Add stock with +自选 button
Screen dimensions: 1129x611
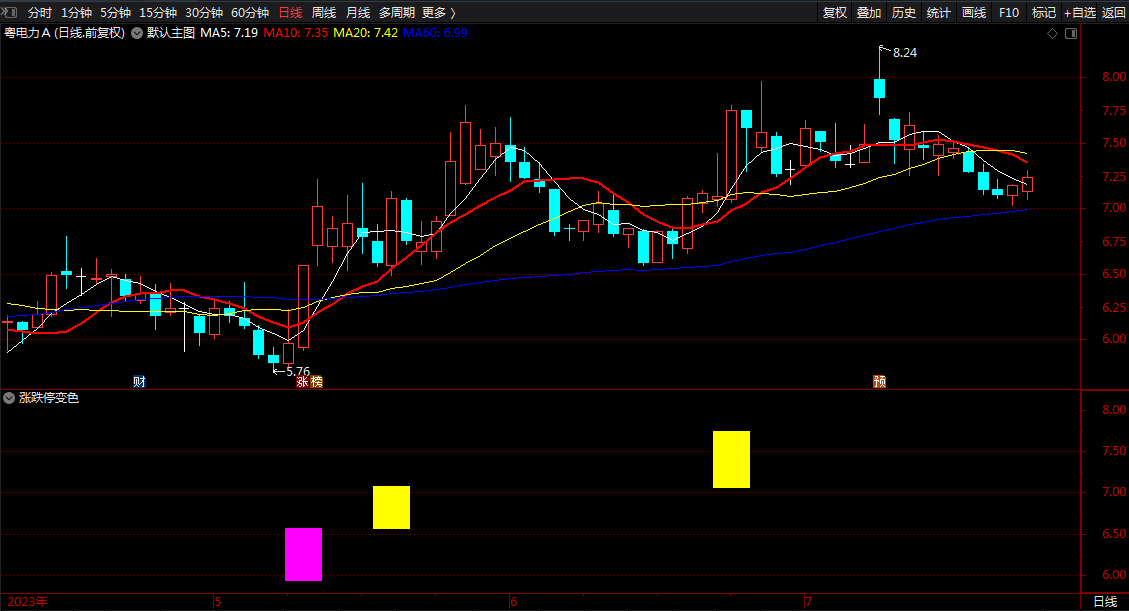[1079, 12]
